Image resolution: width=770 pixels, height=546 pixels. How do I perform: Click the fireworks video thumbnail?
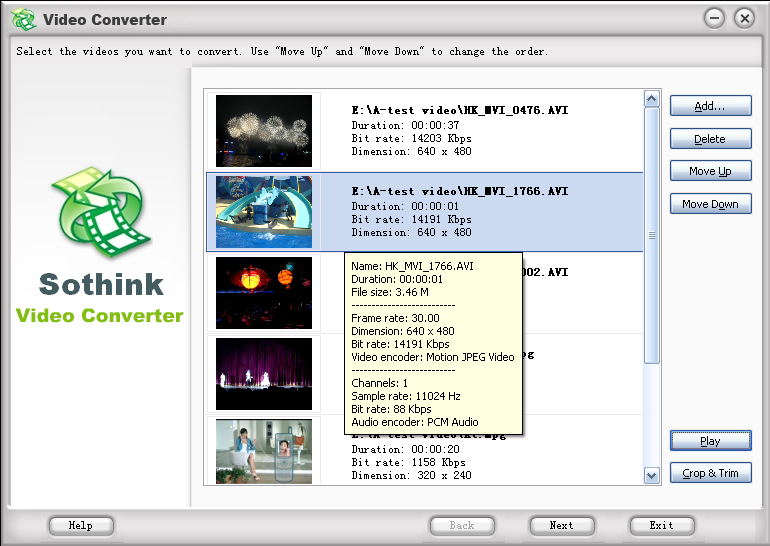tap(264, 131)
